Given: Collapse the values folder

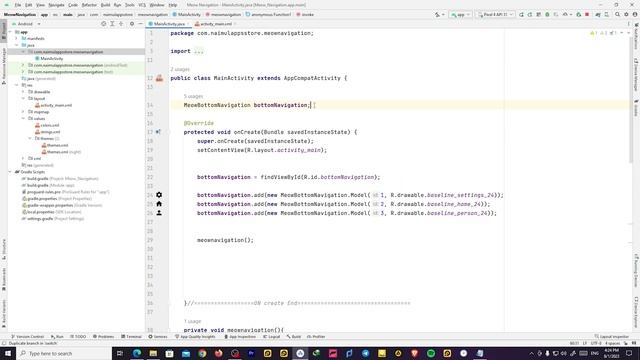Looking at the screenshot, I should coord(23,118).
